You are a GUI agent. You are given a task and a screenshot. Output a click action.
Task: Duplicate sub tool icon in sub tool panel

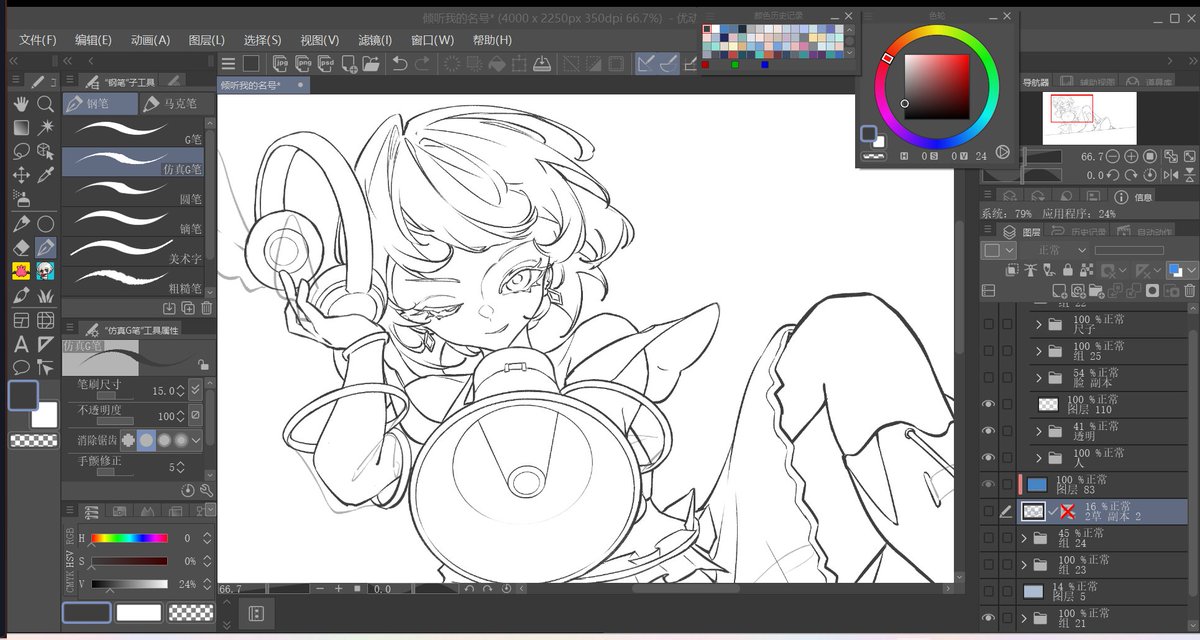(x=188, y=308)
